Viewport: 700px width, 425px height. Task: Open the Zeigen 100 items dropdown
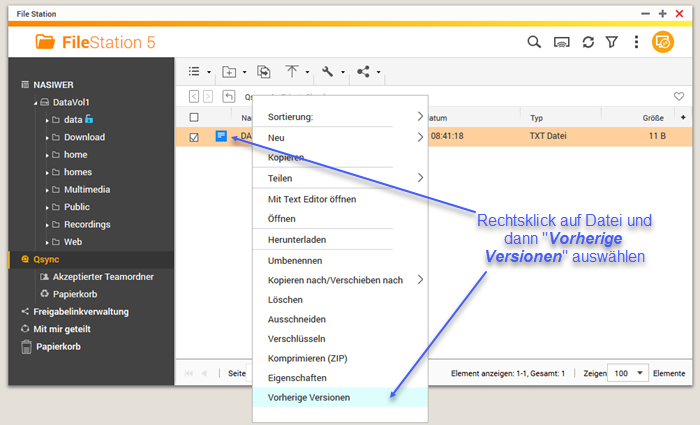628,373
